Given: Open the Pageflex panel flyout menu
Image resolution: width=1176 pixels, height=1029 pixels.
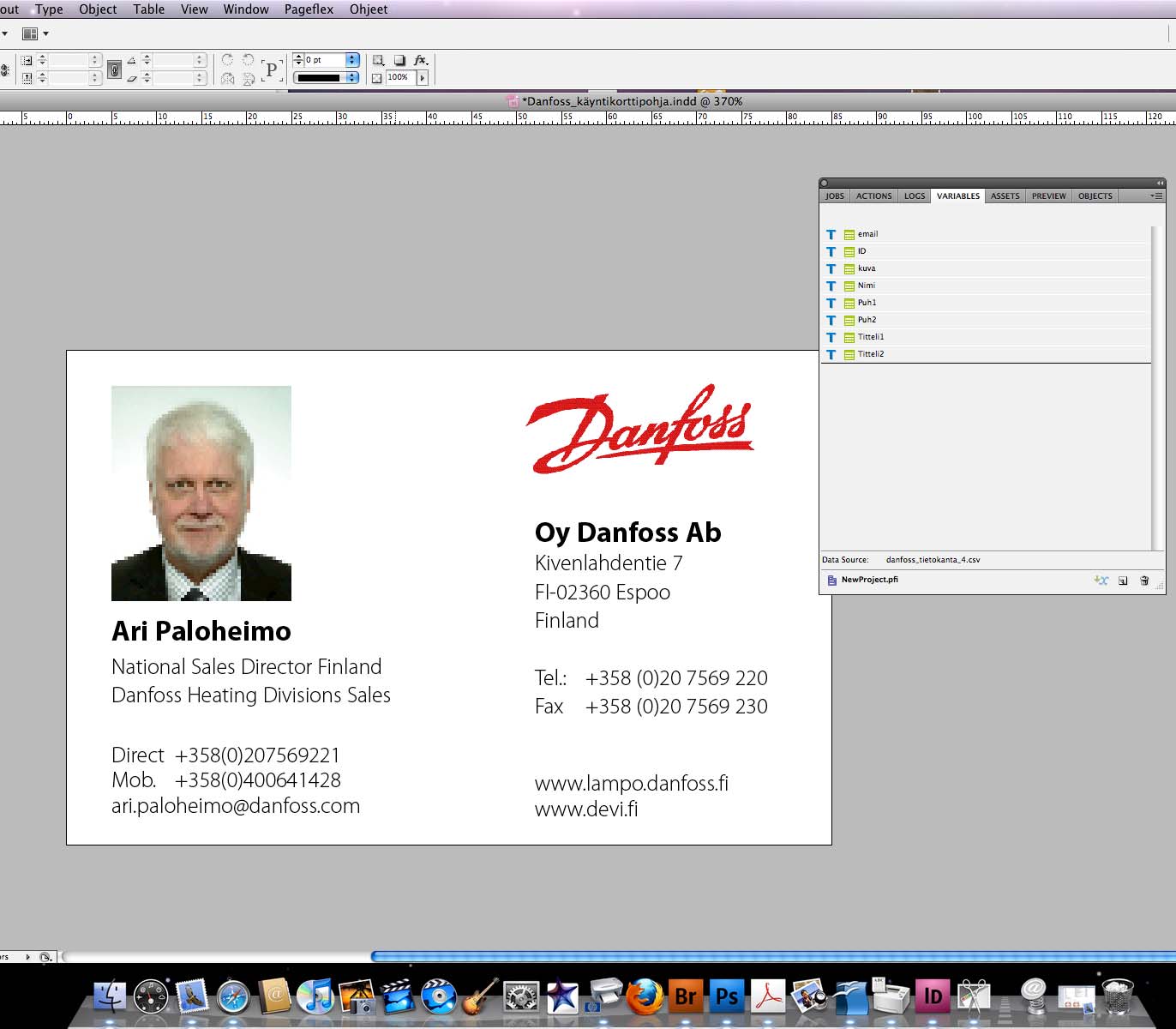Looking at the screenshot, I should (x=1156, y=196).
